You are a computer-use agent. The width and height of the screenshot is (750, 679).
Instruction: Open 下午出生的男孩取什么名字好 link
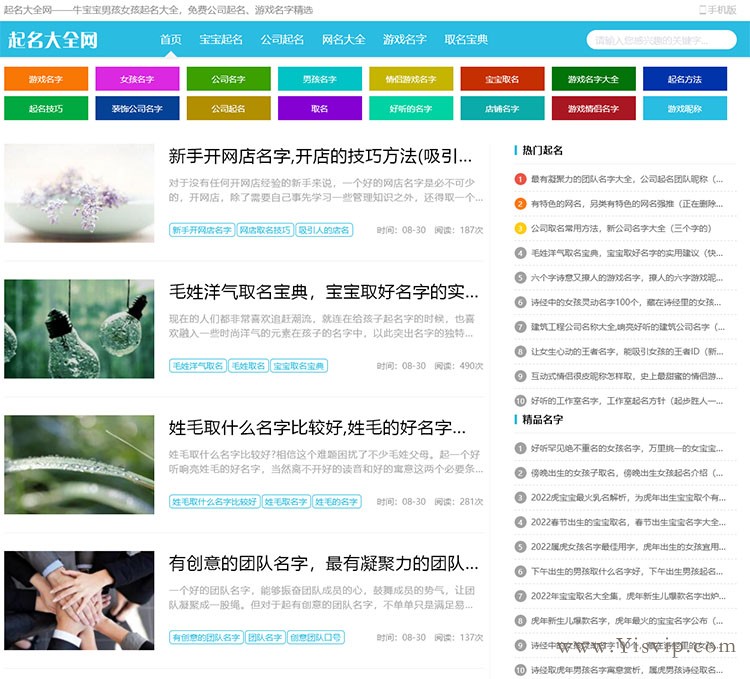click(x=627, y=571)
